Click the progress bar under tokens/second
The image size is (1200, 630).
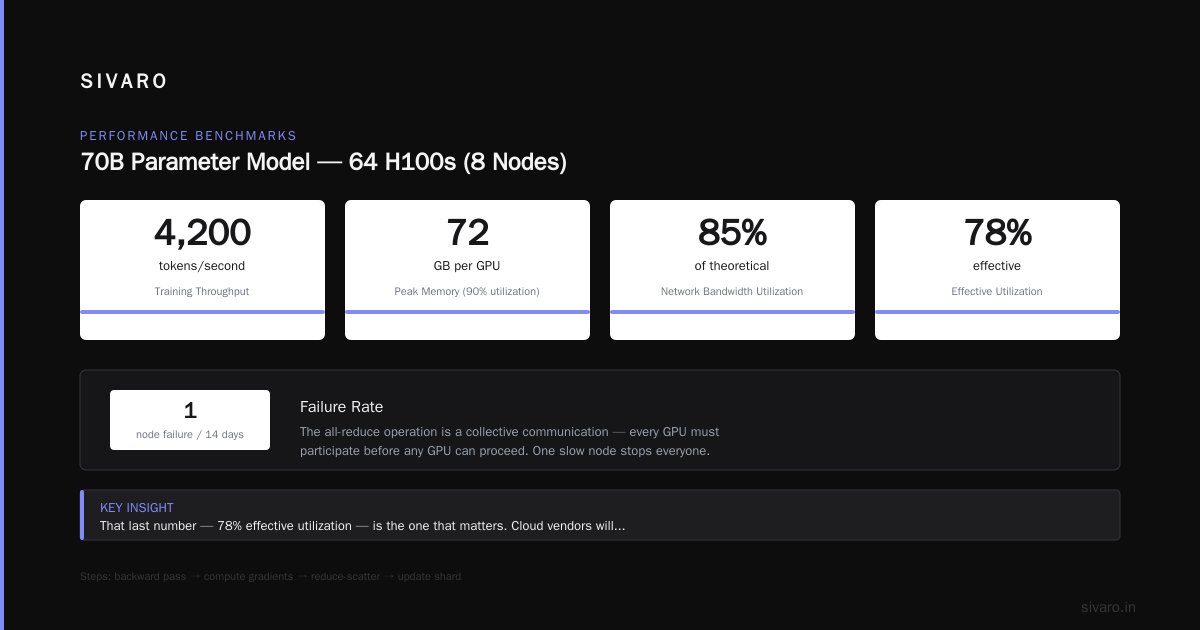pos(202,312)
